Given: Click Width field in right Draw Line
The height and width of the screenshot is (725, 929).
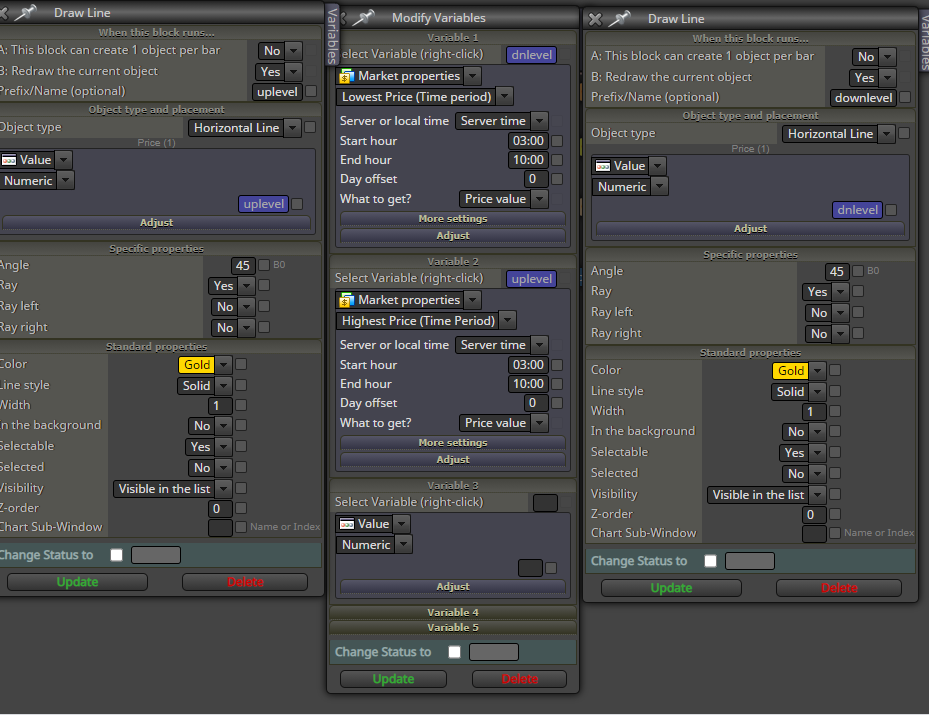Looking at the screenshot, I should pyautogui.click(x=815, y=411).
